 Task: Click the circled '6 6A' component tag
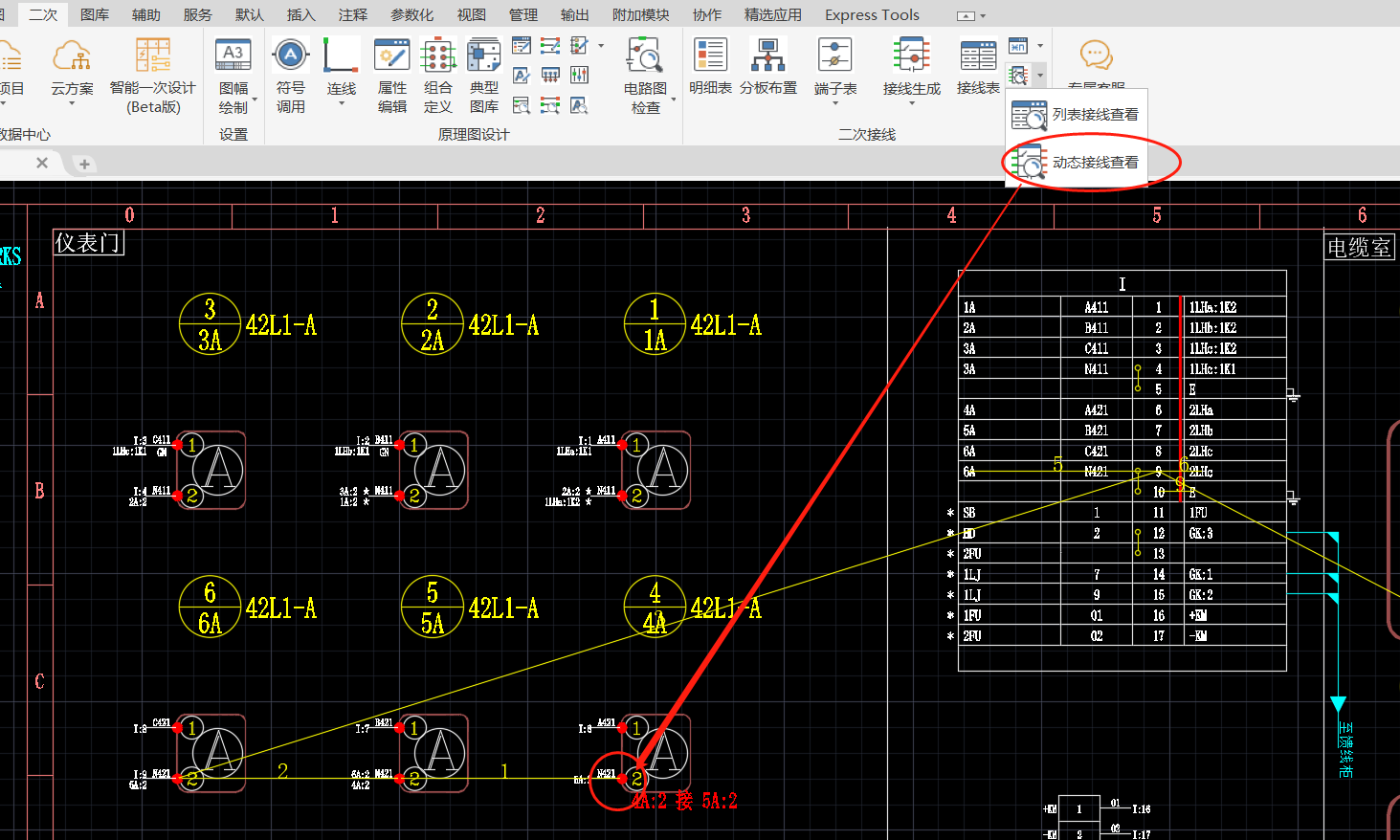(x=210, y=607)
